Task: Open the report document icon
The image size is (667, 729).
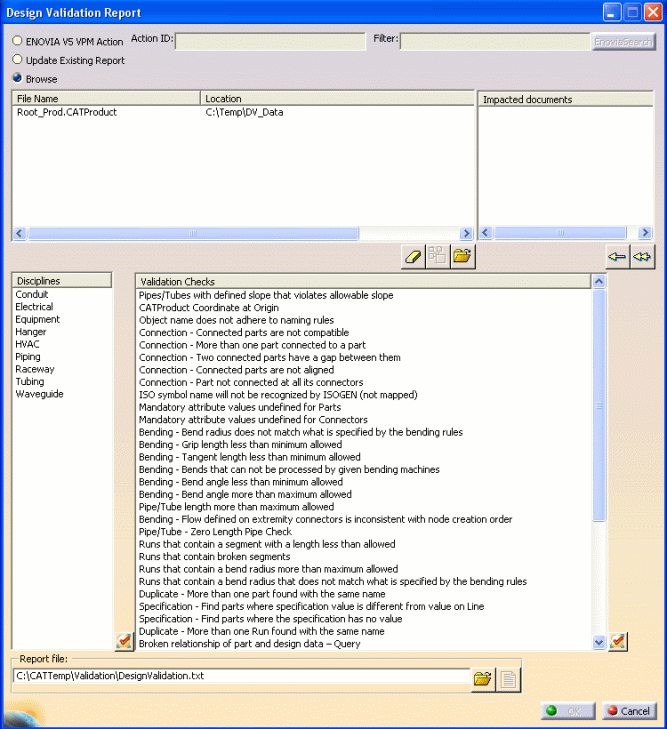Action: coord(509,679)
